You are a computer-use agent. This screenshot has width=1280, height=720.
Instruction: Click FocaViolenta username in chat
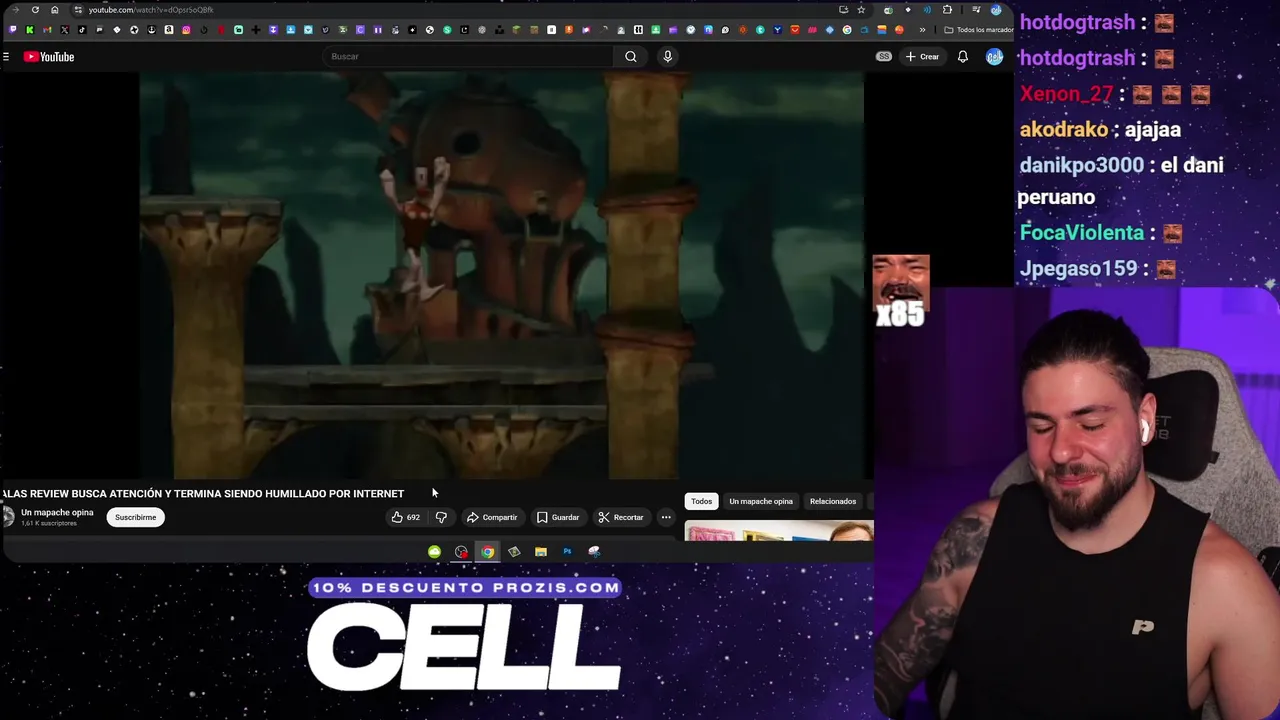click(x=1081, y=233)
